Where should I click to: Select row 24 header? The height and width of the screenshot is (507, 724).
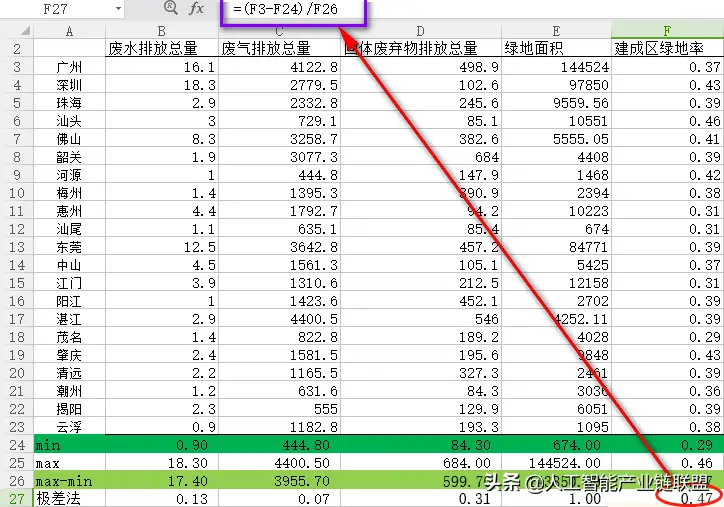pos(16,444)
